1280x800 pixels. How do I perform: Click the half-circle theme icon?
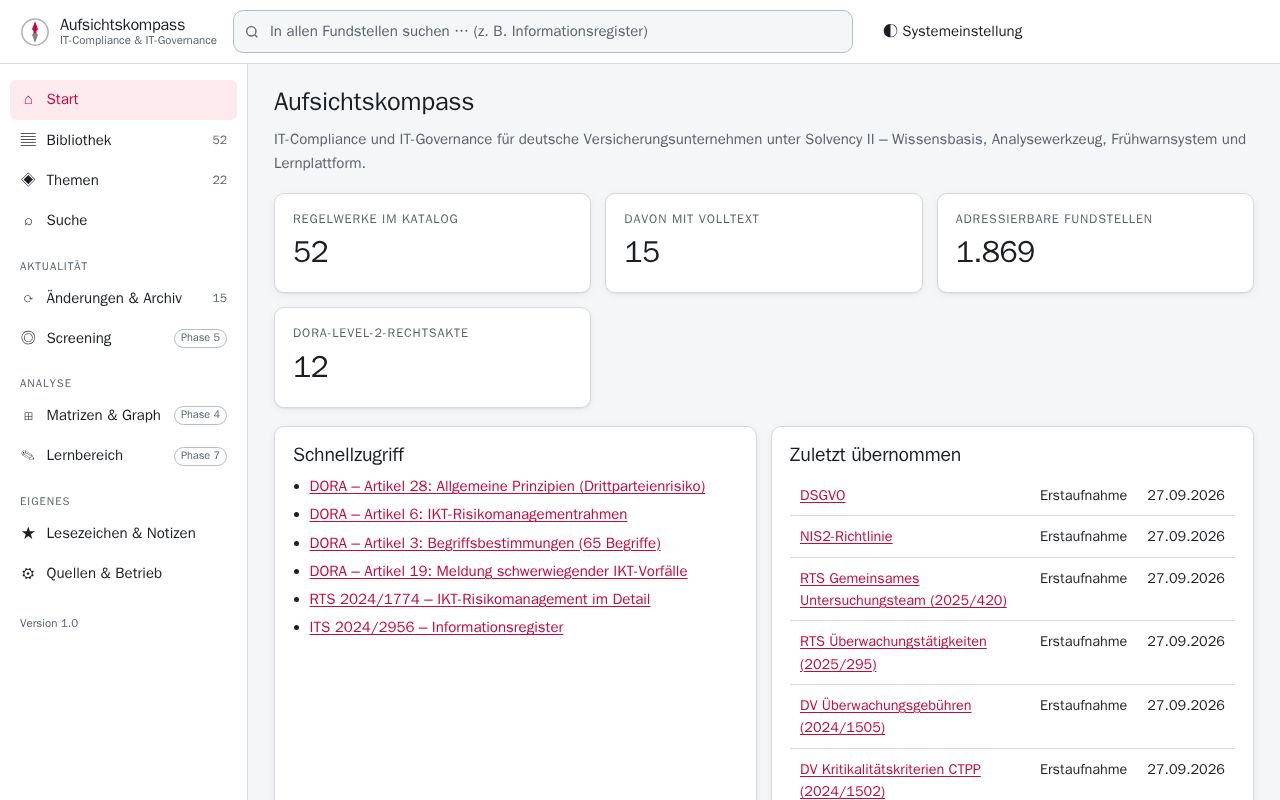(x=890, y=31)
